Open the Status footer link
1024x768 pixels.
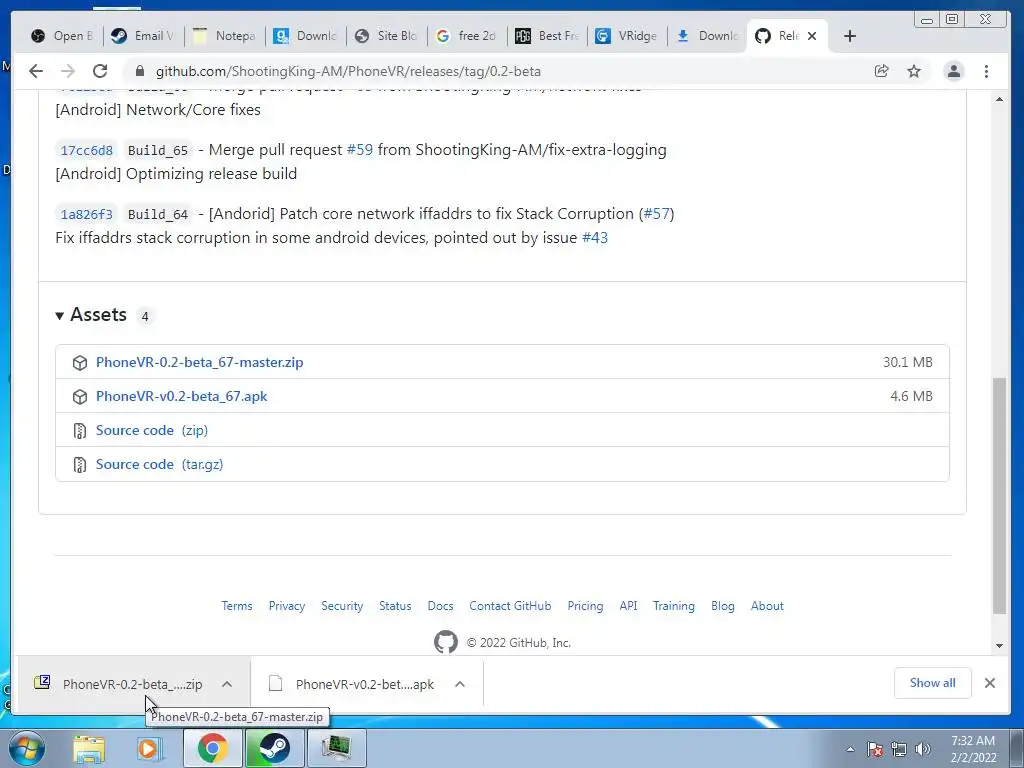click(x=395, y=606)
